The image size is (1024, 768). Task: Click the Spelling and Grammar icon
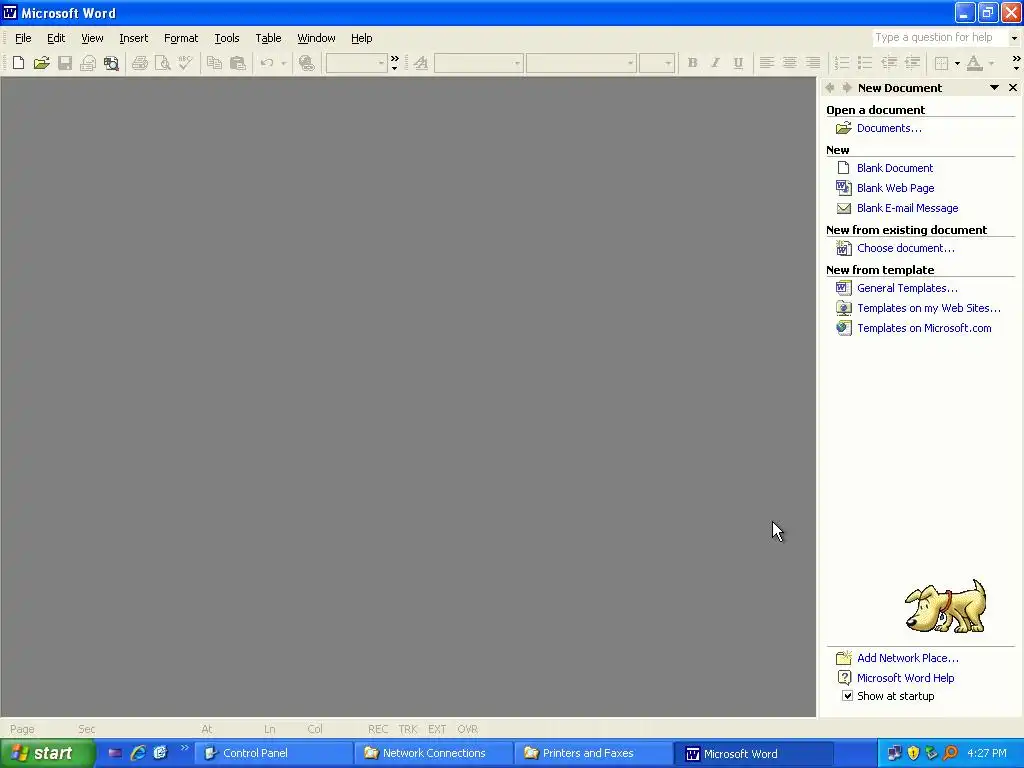(x=185, y=63)
